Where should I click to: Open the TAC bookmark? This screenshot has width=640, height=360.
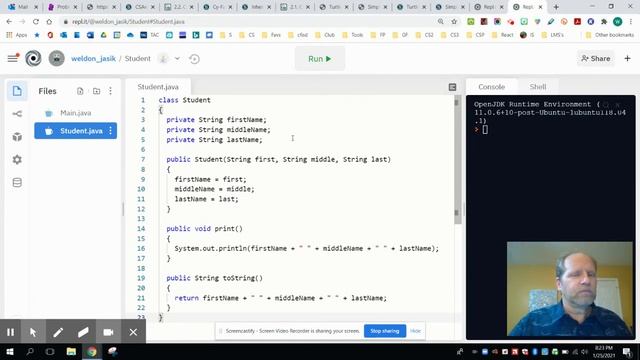pos(150,35)
